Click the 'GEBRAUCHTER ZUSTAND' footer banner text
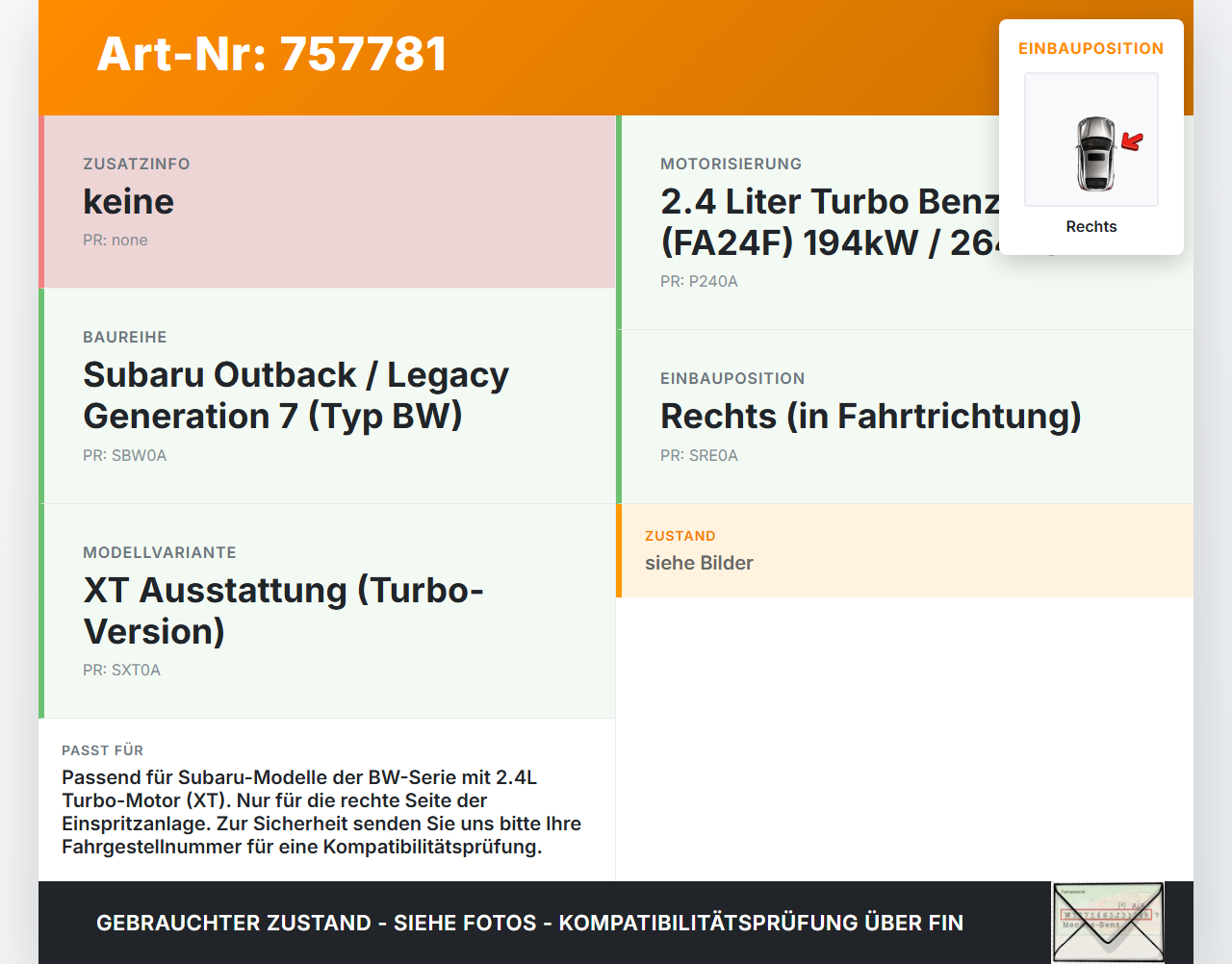The width and height of the screenshot is (1232, 964). [529, 924]
